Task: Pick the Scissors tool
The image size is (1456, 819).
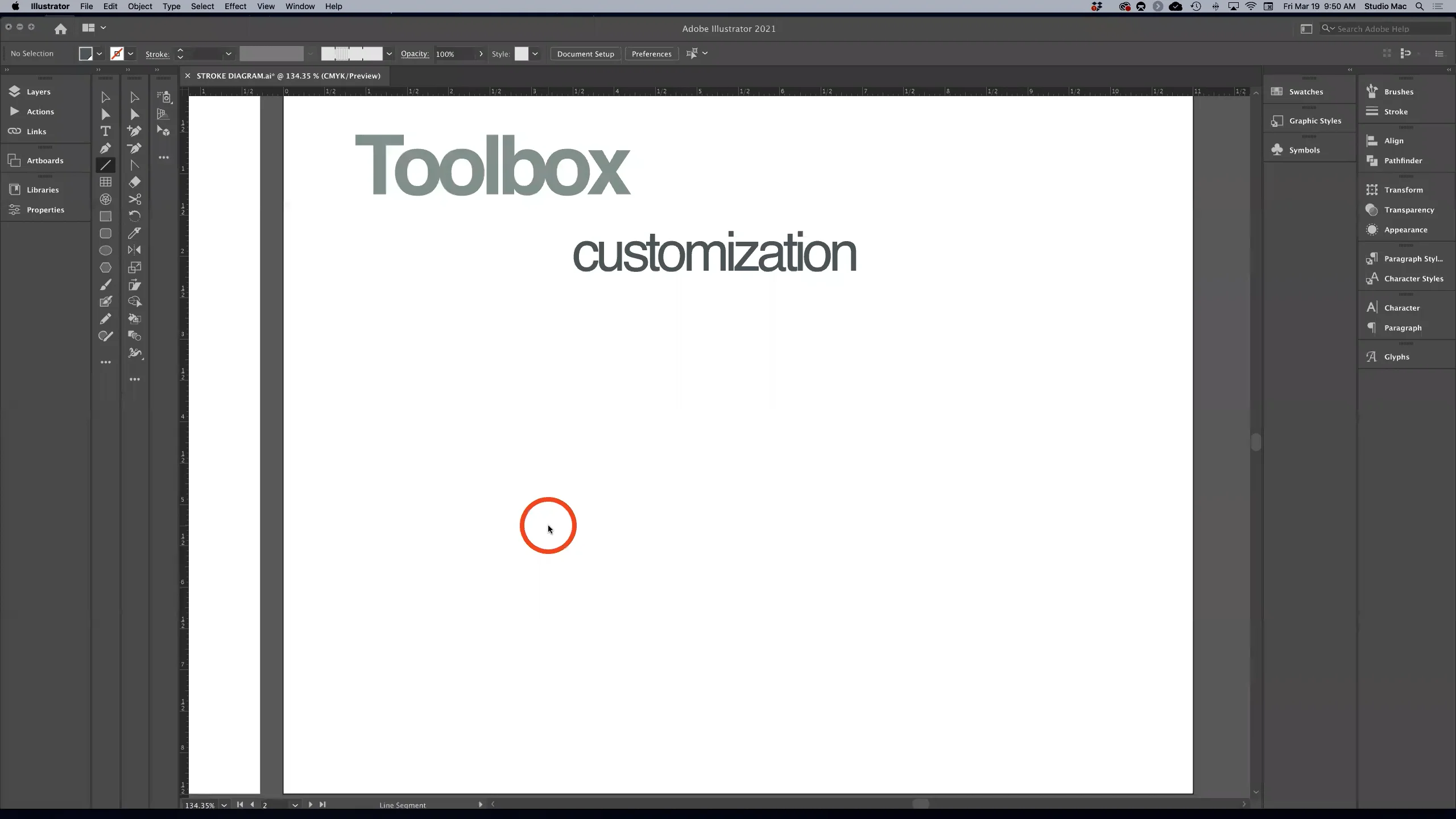Action: pos(135,199)
